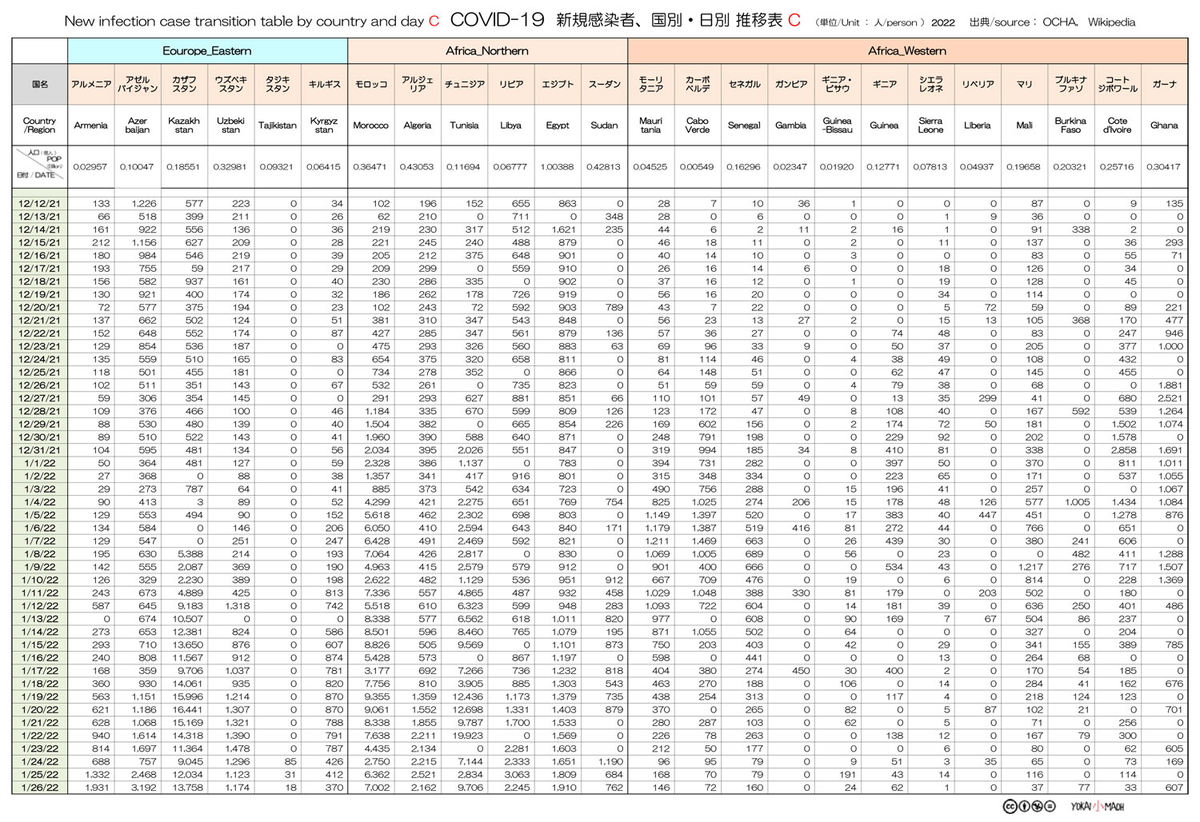Screen dimensions: 1200x822
Task: Click Cabo Verde population value 0.00549
Action: [696, 166]
